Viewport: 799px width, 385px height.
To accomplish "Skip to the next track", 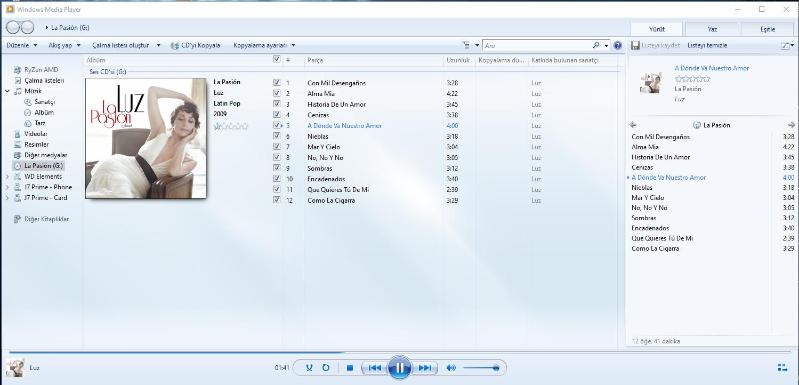I will tap(424, 368).
